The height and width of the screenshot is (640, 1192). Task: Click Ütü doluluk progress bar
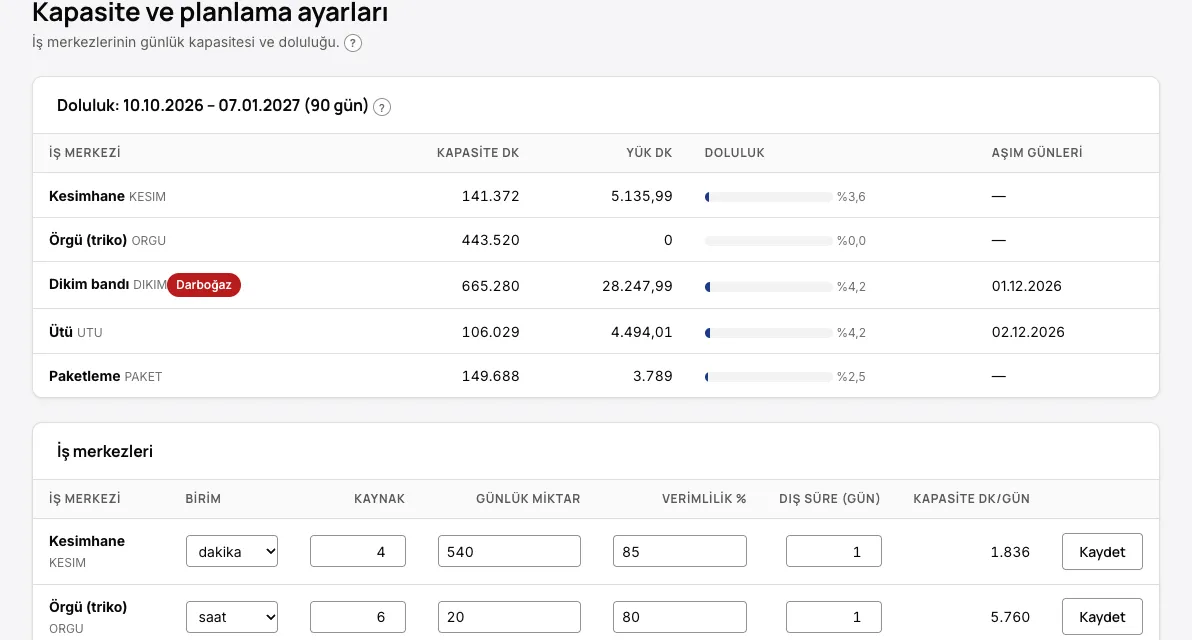click(769, 332)
